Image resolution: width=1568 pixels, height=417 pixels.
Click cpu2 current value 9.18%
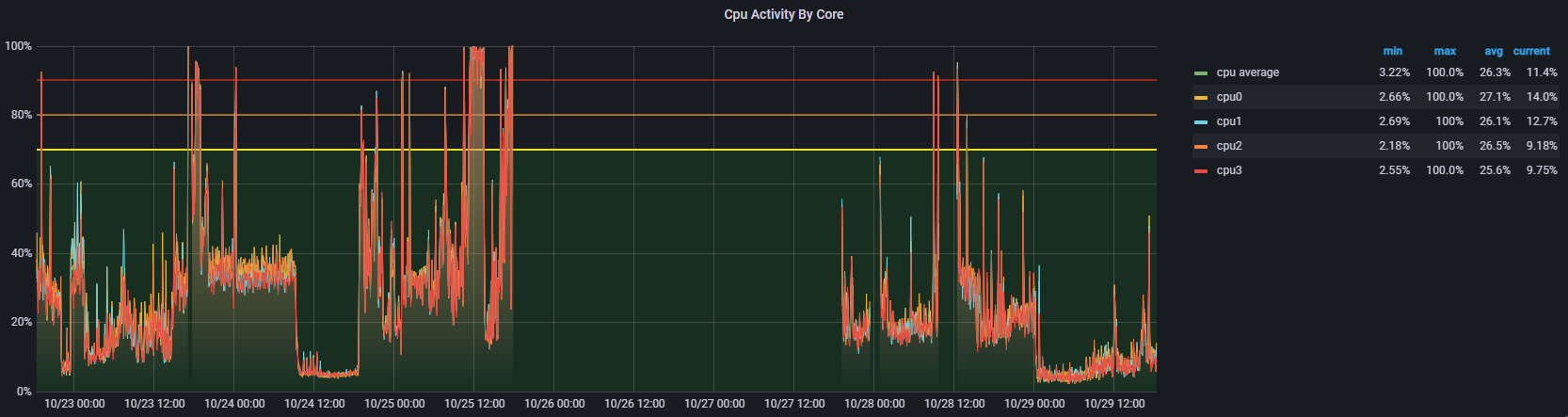click(1542, 146)
